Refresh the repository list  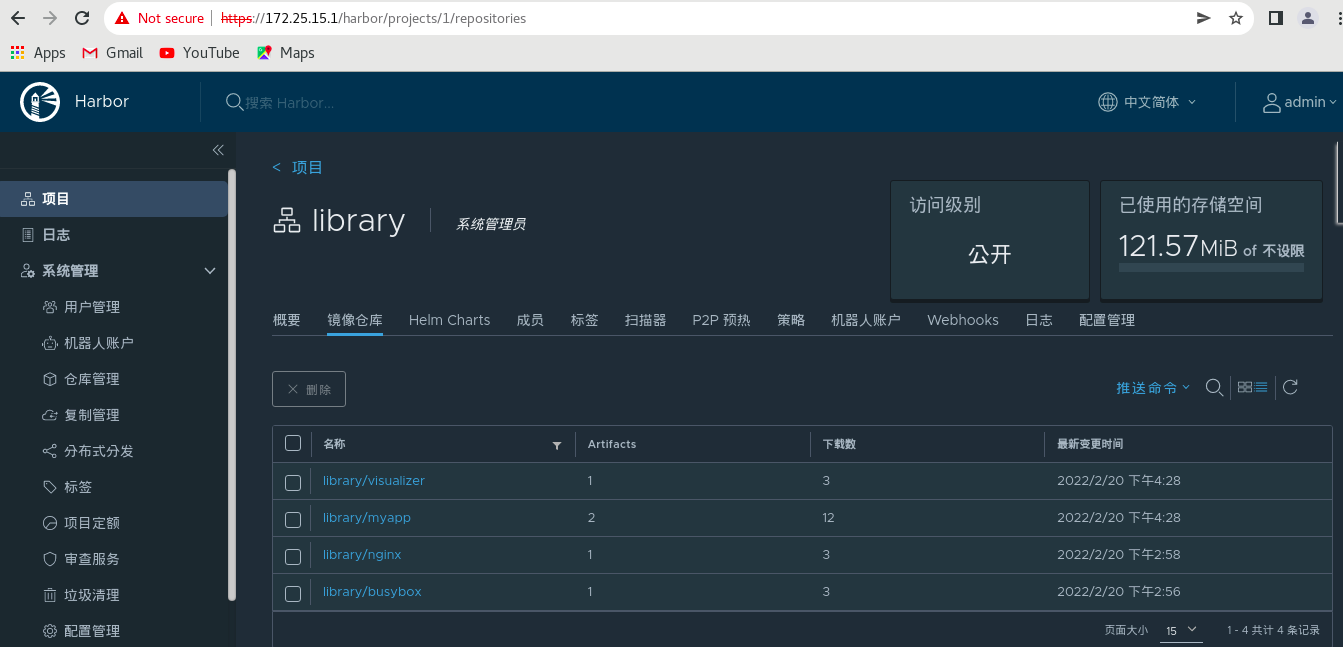point(1290,387)
